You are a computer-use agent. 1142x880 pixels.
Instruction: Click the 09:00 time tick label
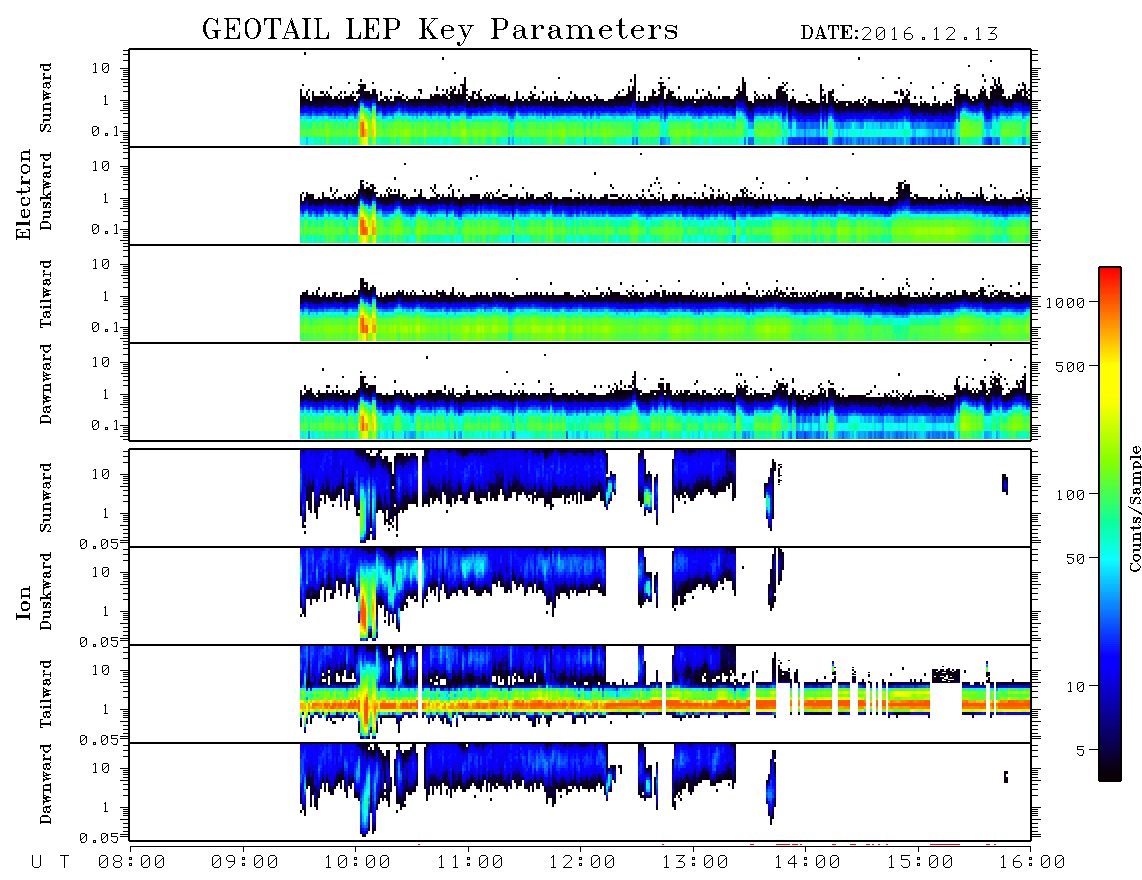click(245, 863)
